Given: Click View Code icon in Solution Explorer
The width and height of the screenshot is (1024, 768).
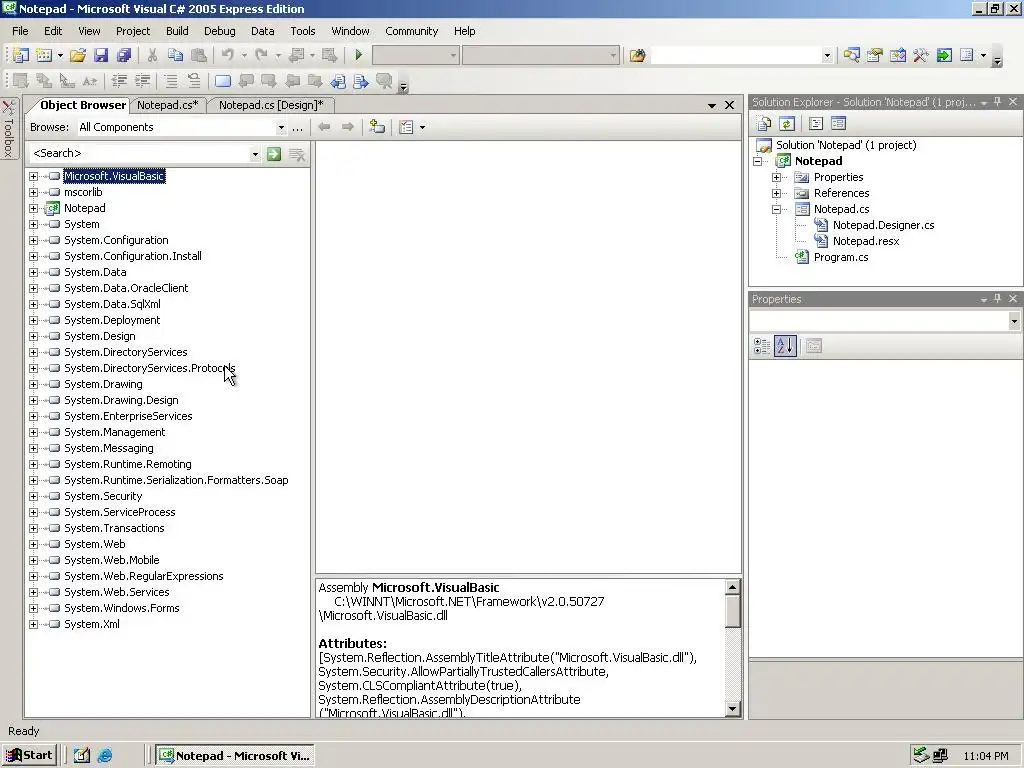Looking at the screenshot, I should click(816, 123).
